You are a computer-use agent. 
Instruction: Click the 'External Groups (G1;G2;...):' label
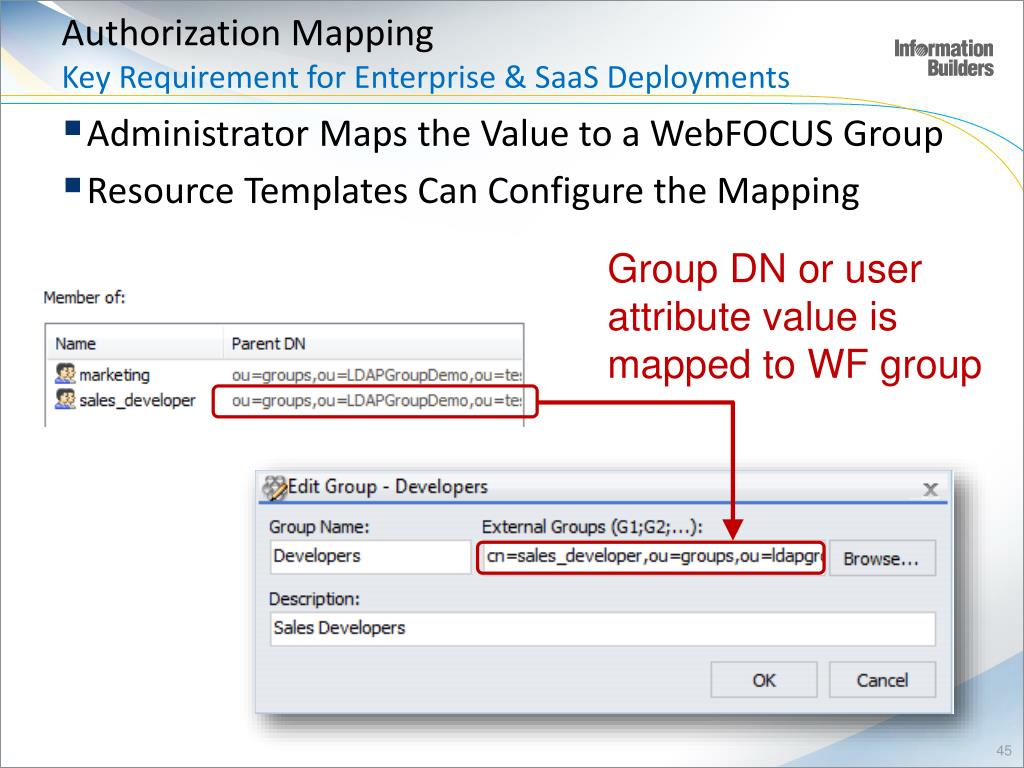click(592, 526)
